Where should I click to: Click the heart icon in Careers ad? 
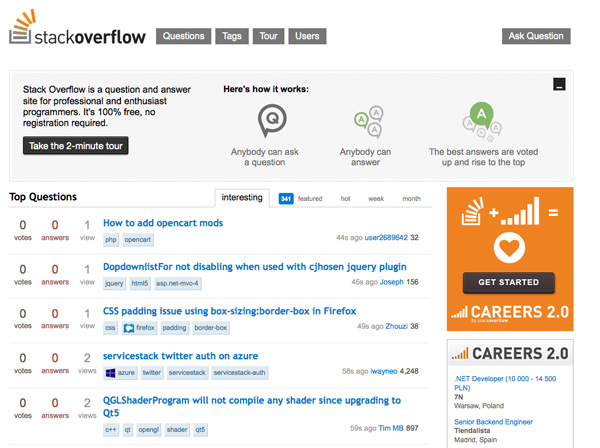(509, 248)
